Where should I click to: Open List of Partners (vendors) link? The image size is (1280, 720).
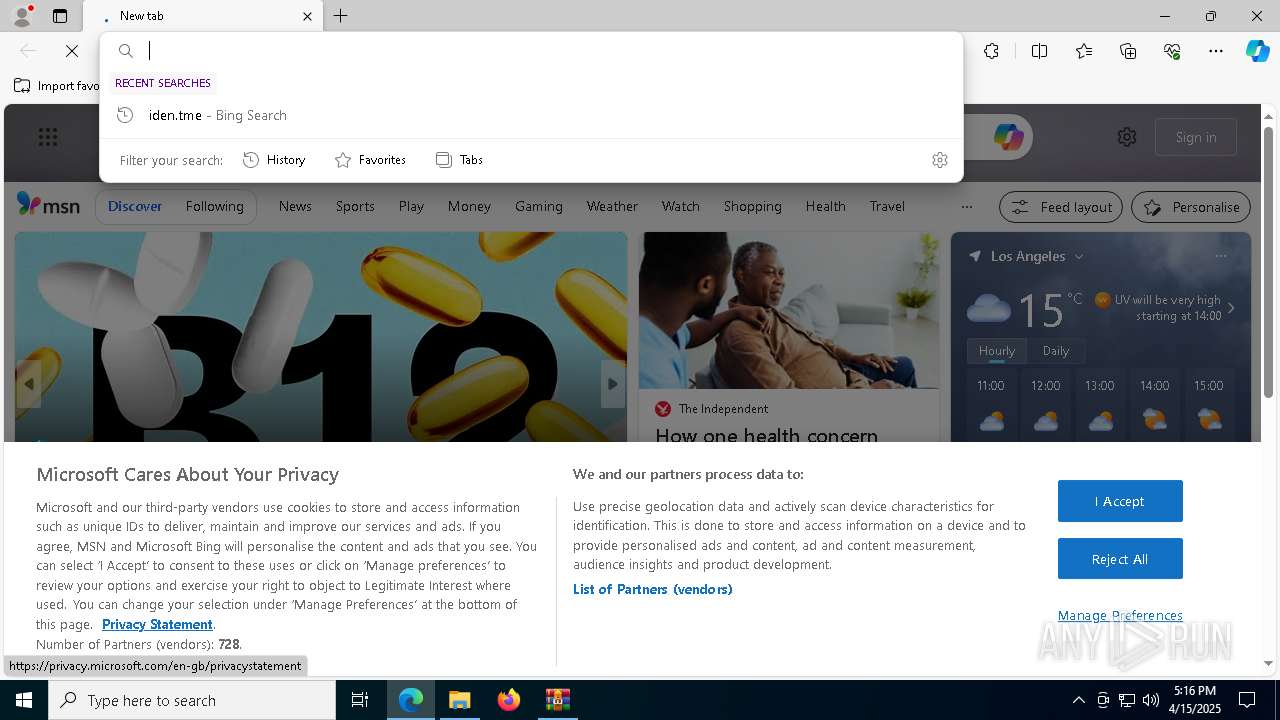pyautogui.click(x=652, y=589)
